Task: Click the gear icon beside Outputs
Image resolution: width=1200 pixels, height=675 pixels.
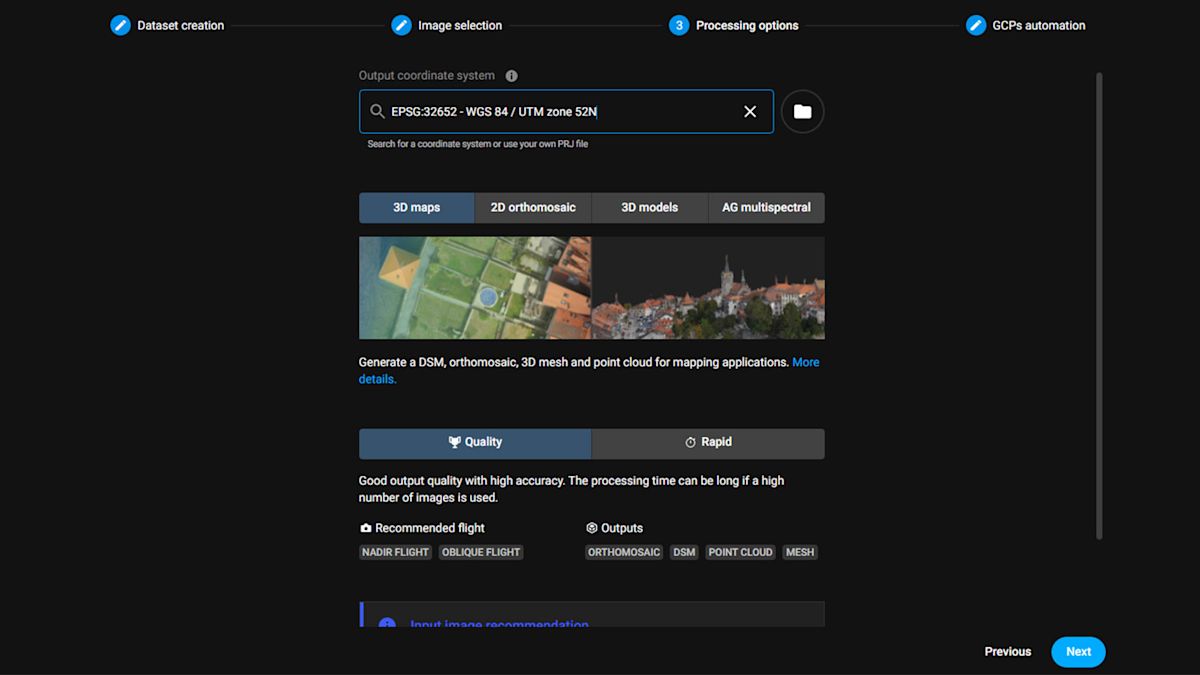Action: 590,527
